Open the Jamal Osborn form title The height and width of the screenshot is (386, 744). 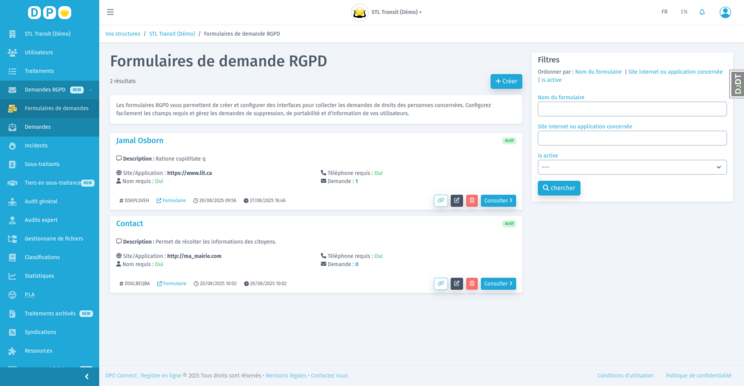point(140,140)
